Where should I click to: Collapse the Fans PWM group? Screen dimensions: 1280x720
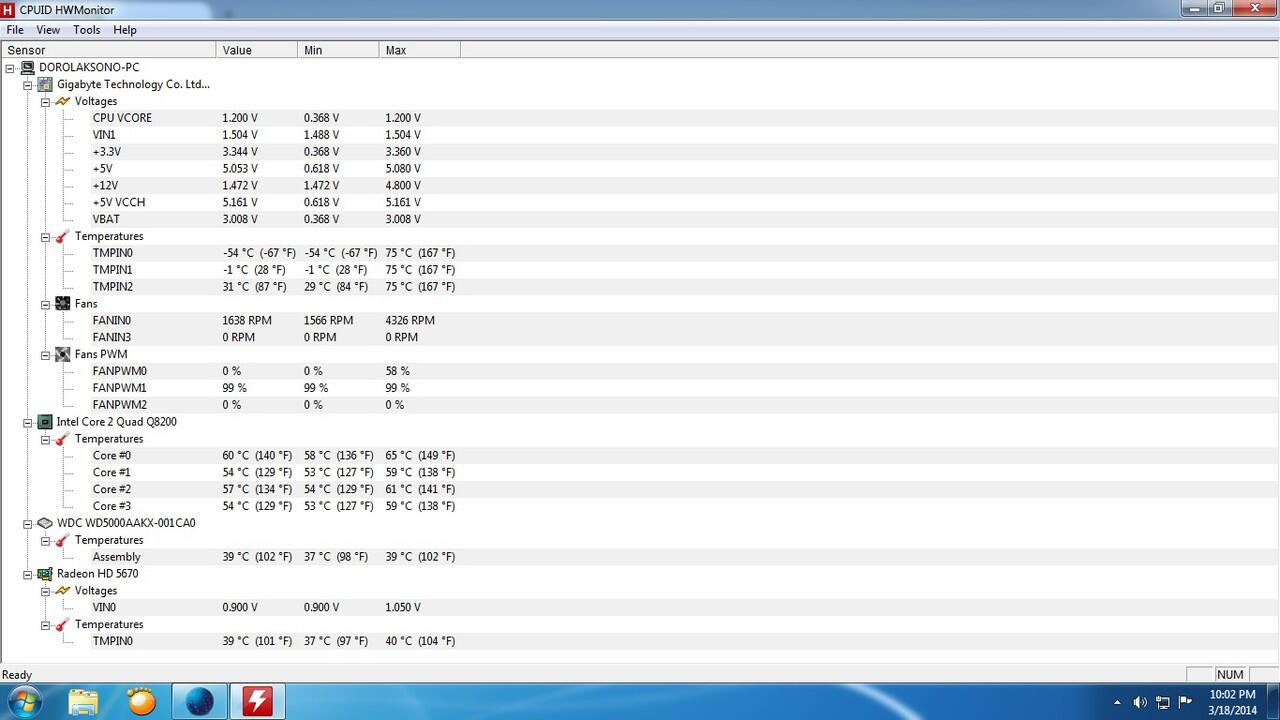pos(46,355)
